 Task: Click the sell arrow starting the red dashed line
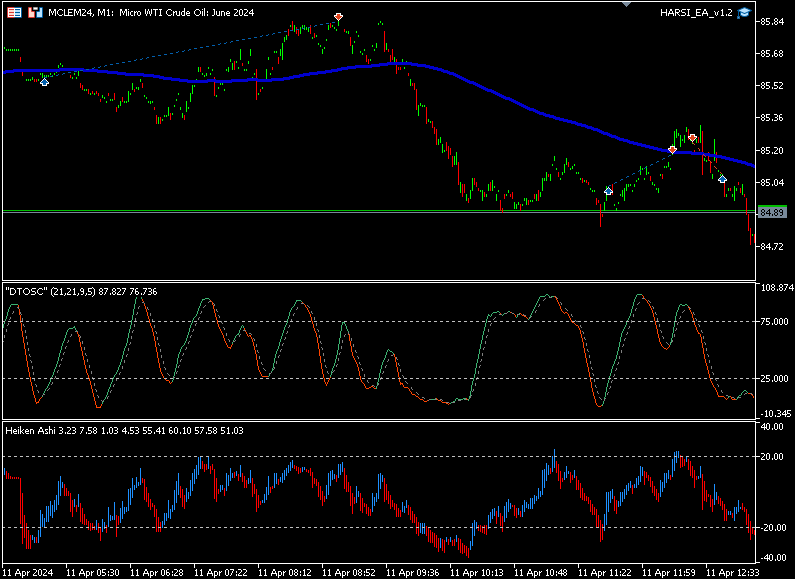click(693, 138)
